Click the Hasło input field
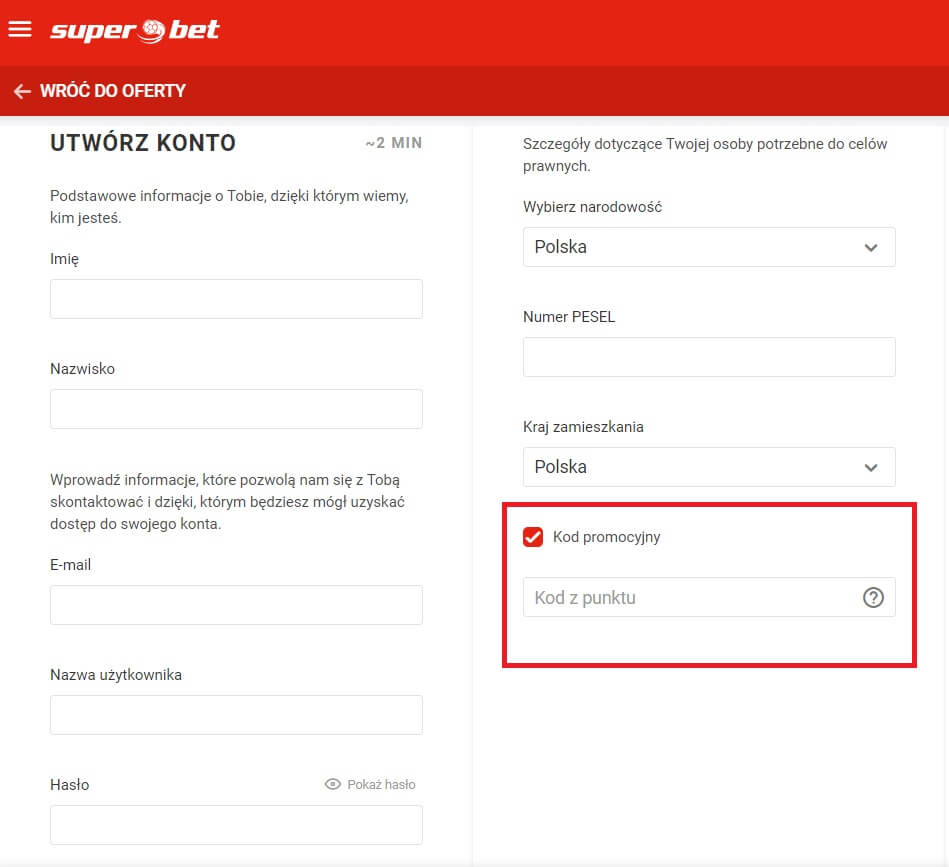The height and width of the screenshot is (867, 949). pyautogui.click(x=236, y=825)
